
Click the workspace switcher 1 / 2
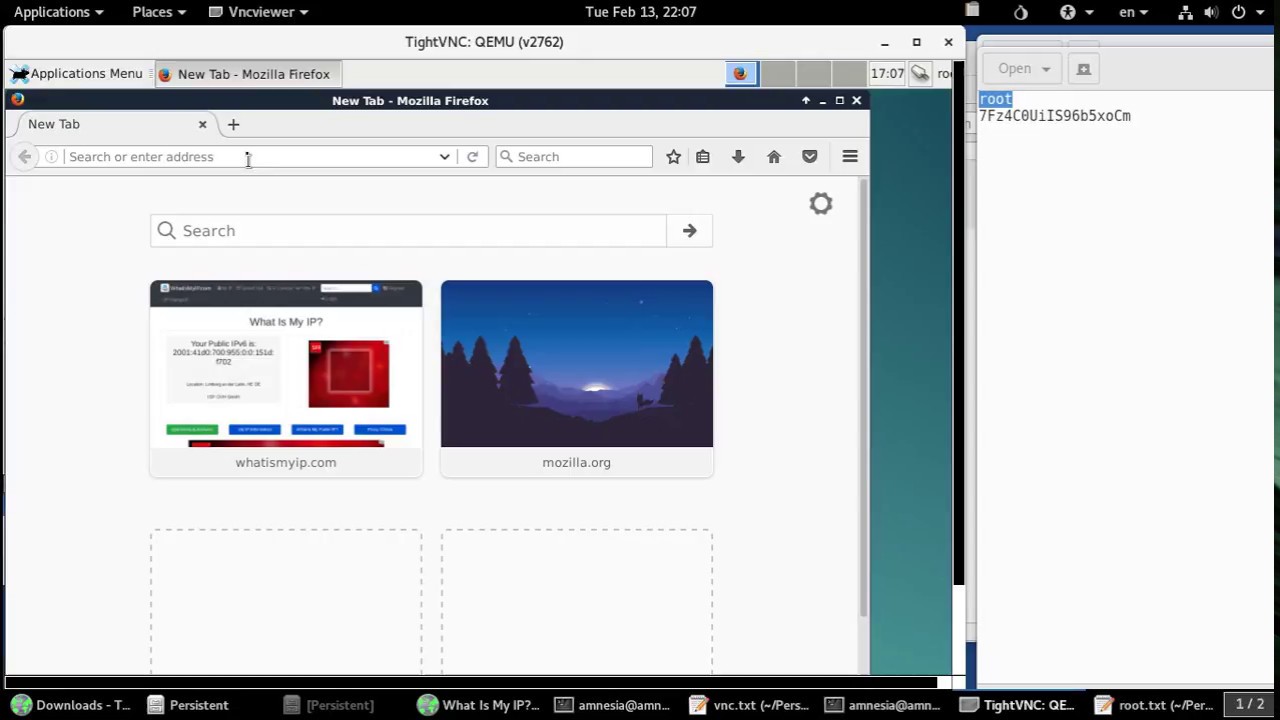[1250, 705]
